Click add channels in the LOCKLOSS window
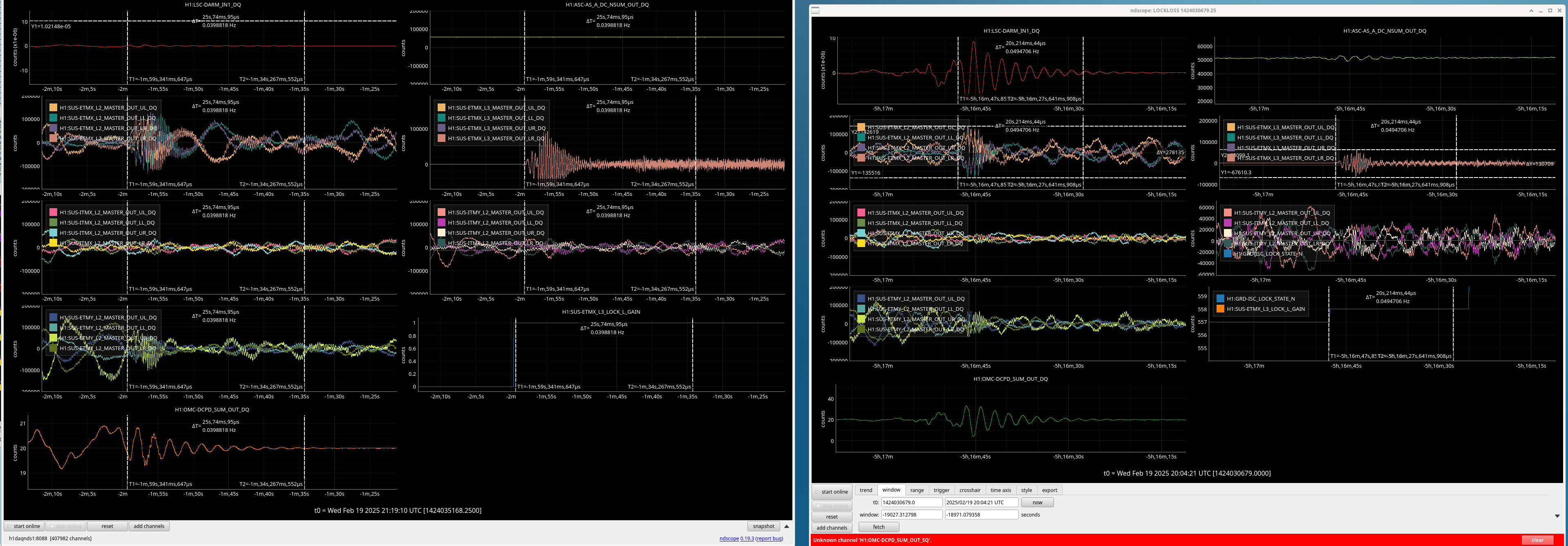Viewport: 1568px width, 546px height. click(x=832, y=528)
